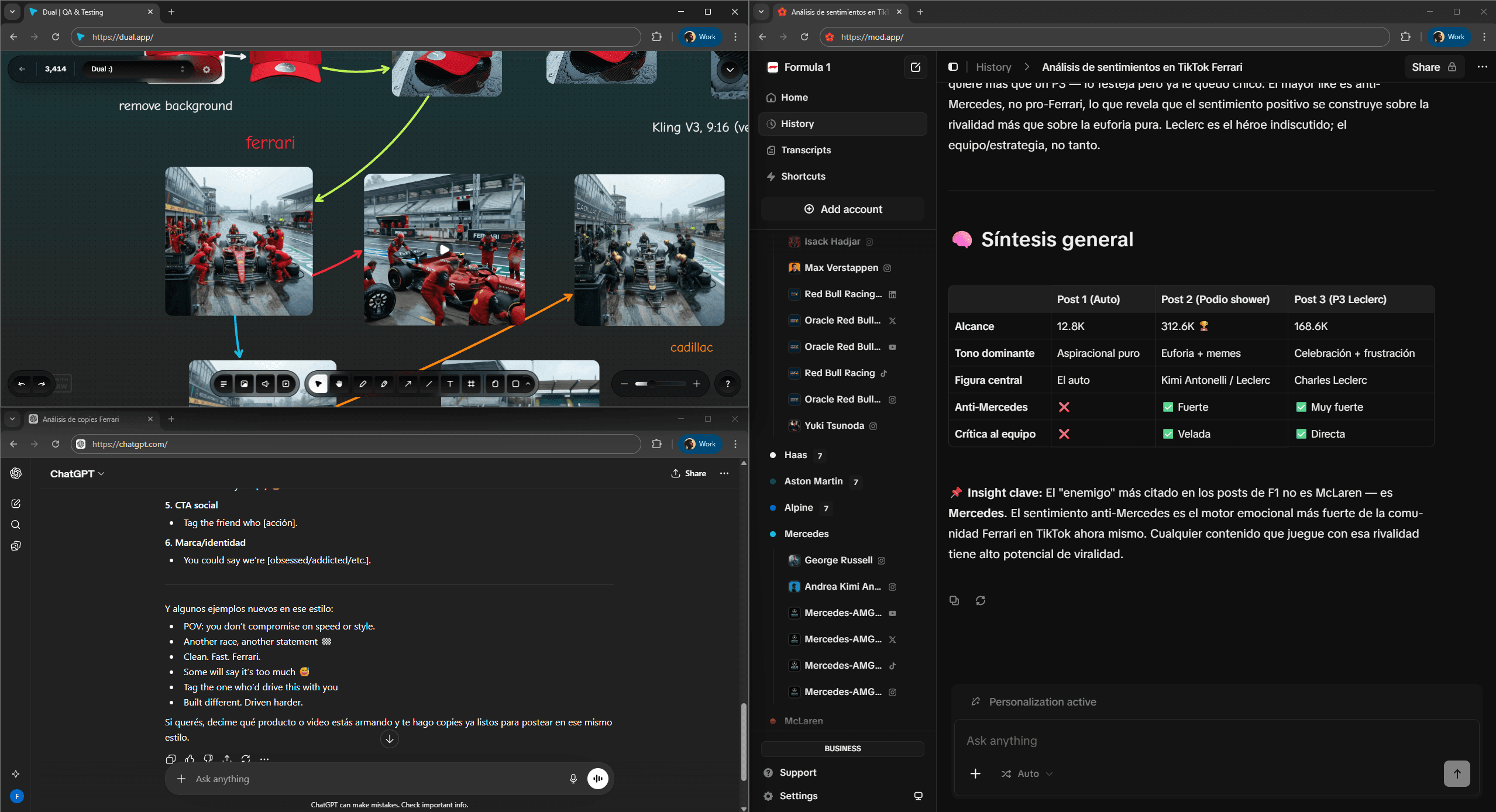Viewport: 1496px width, 812px height.
Task: Undo the last action in Dual
Action: pyautogui.click(x=22, y=384)
